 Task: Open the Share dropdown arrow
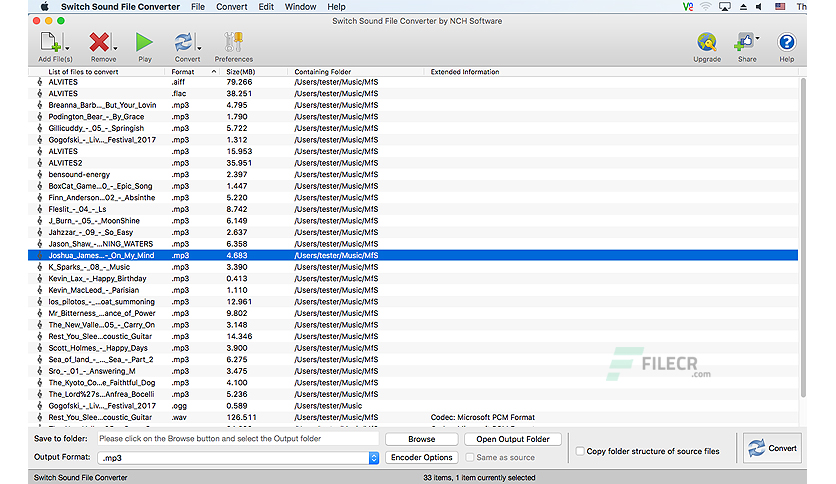758,38
